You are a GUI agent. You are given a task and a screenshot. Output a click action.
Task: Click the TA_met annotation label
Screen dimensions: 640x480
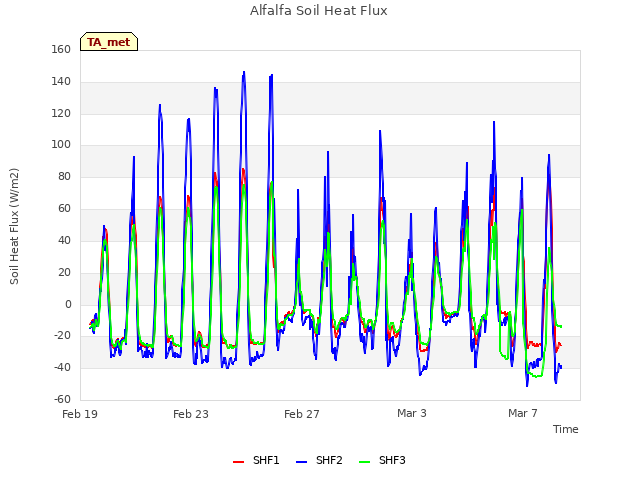(x=109, y=42)
